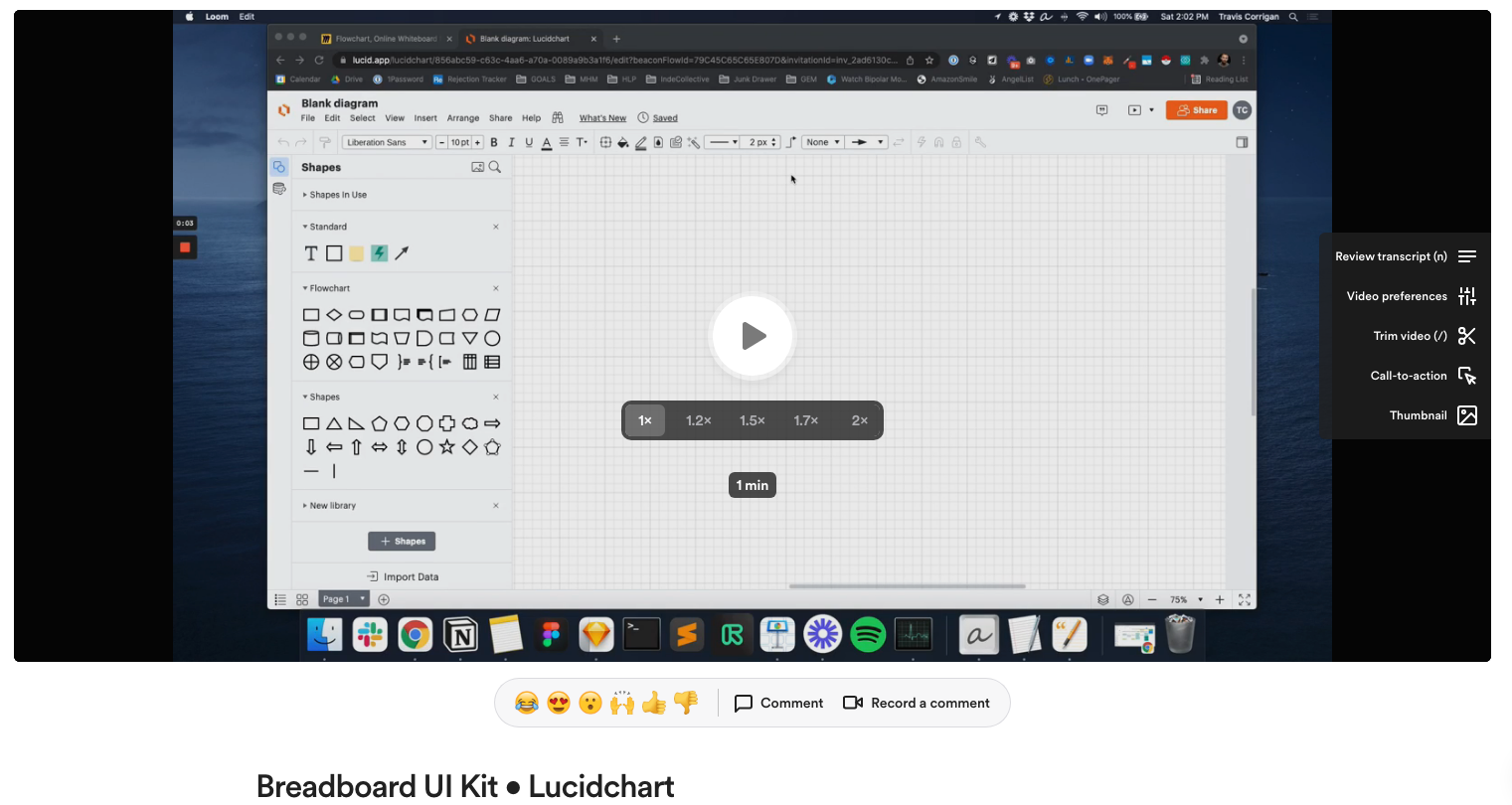
Task: Toggle Italic formatting in Lucidchart toolbar
Action: pyautogui.click(x=511, y=142)
